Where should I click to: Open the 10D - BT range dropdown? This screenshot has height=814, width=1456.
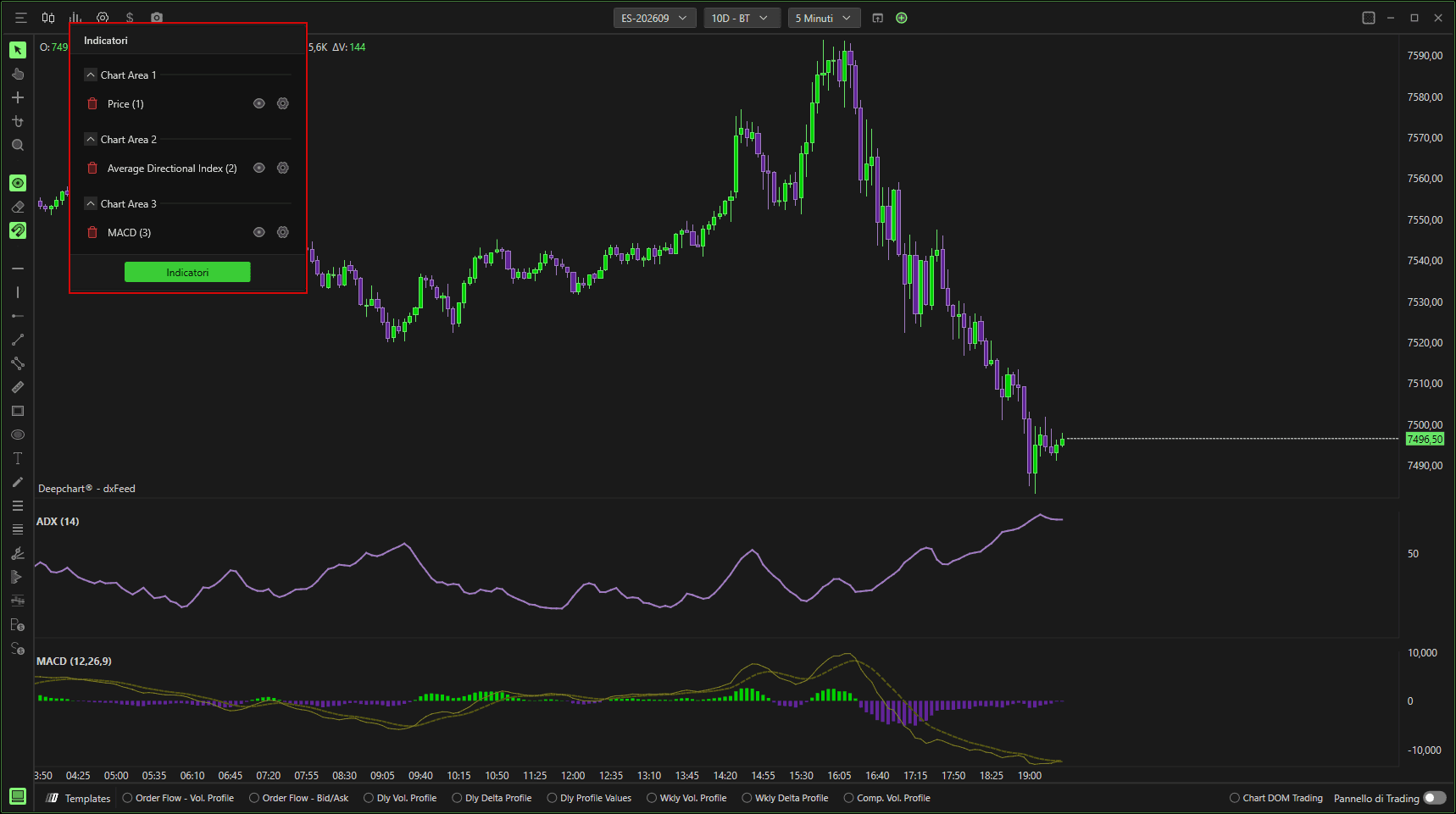[742, 18]
